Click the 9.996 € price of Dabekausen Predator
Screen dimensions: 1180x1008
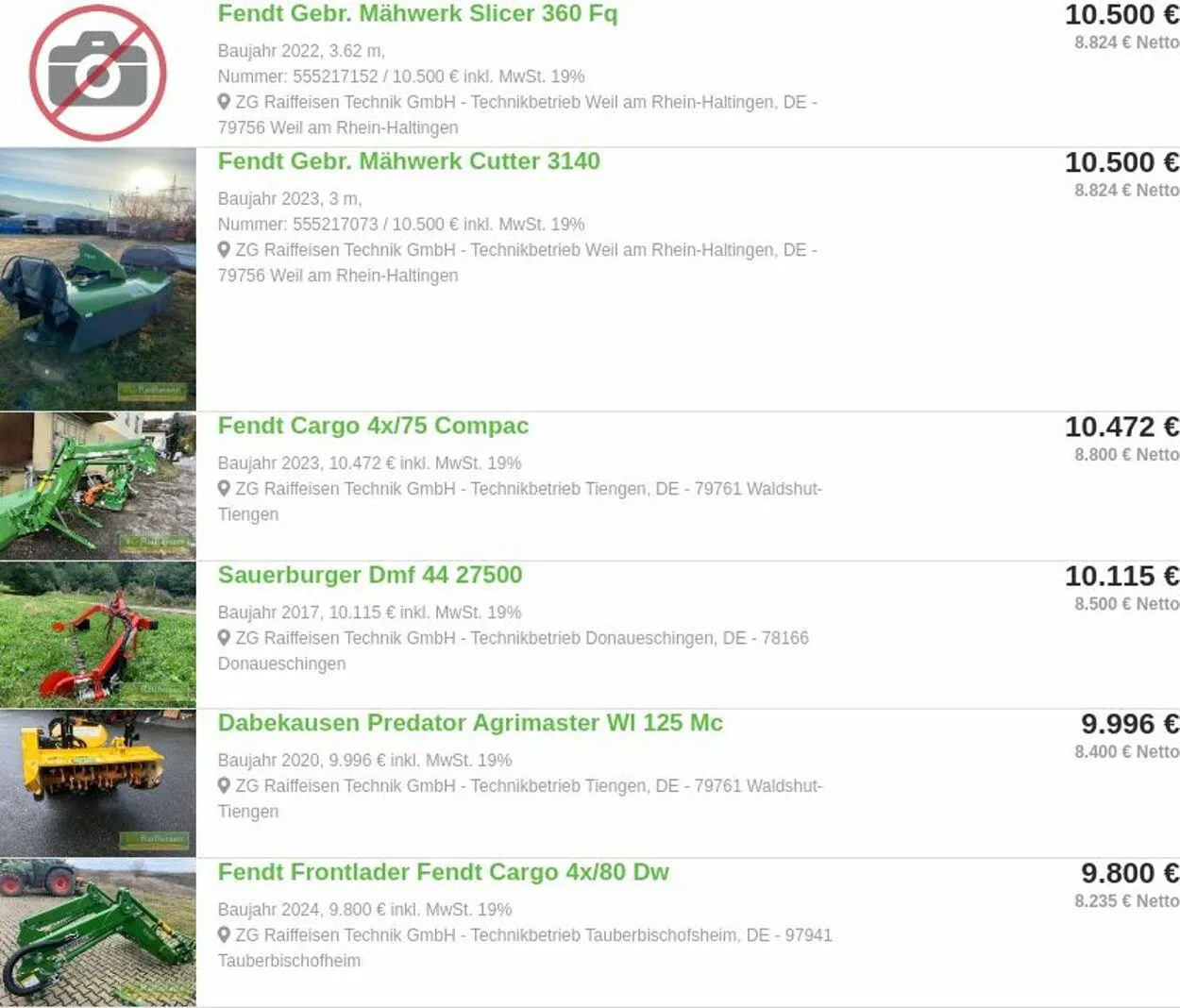[1130, 724]
